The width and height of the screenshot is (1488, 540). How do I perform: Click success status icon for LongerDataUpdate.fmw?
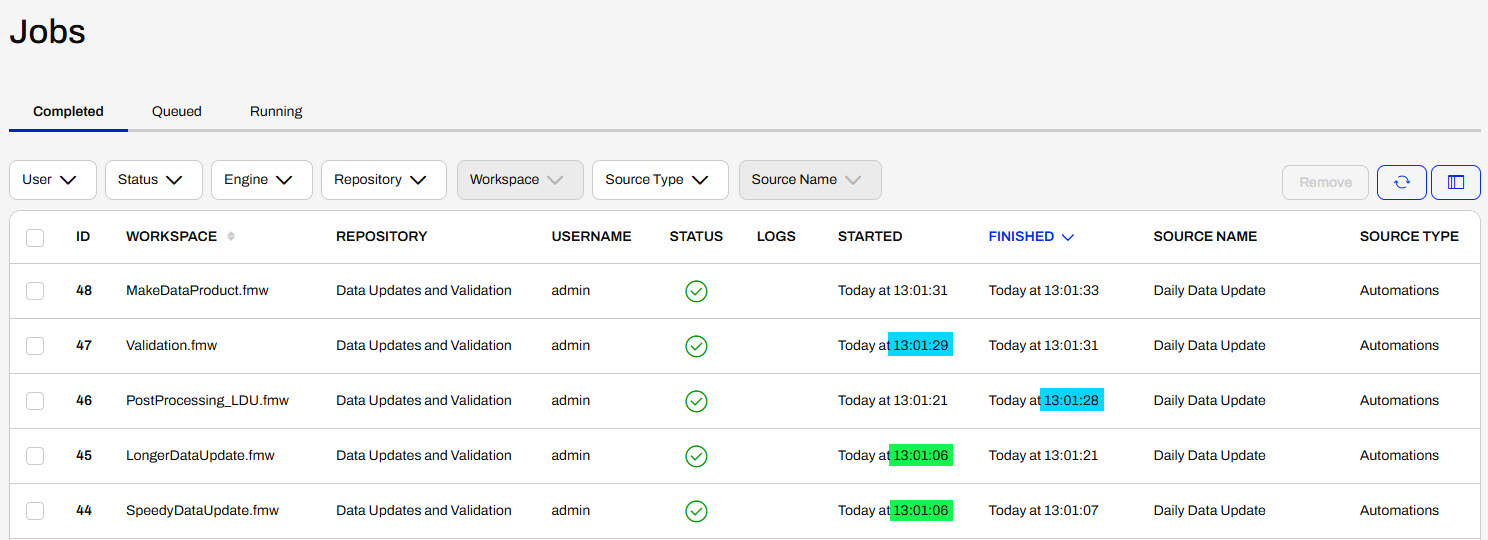(696, 456)
